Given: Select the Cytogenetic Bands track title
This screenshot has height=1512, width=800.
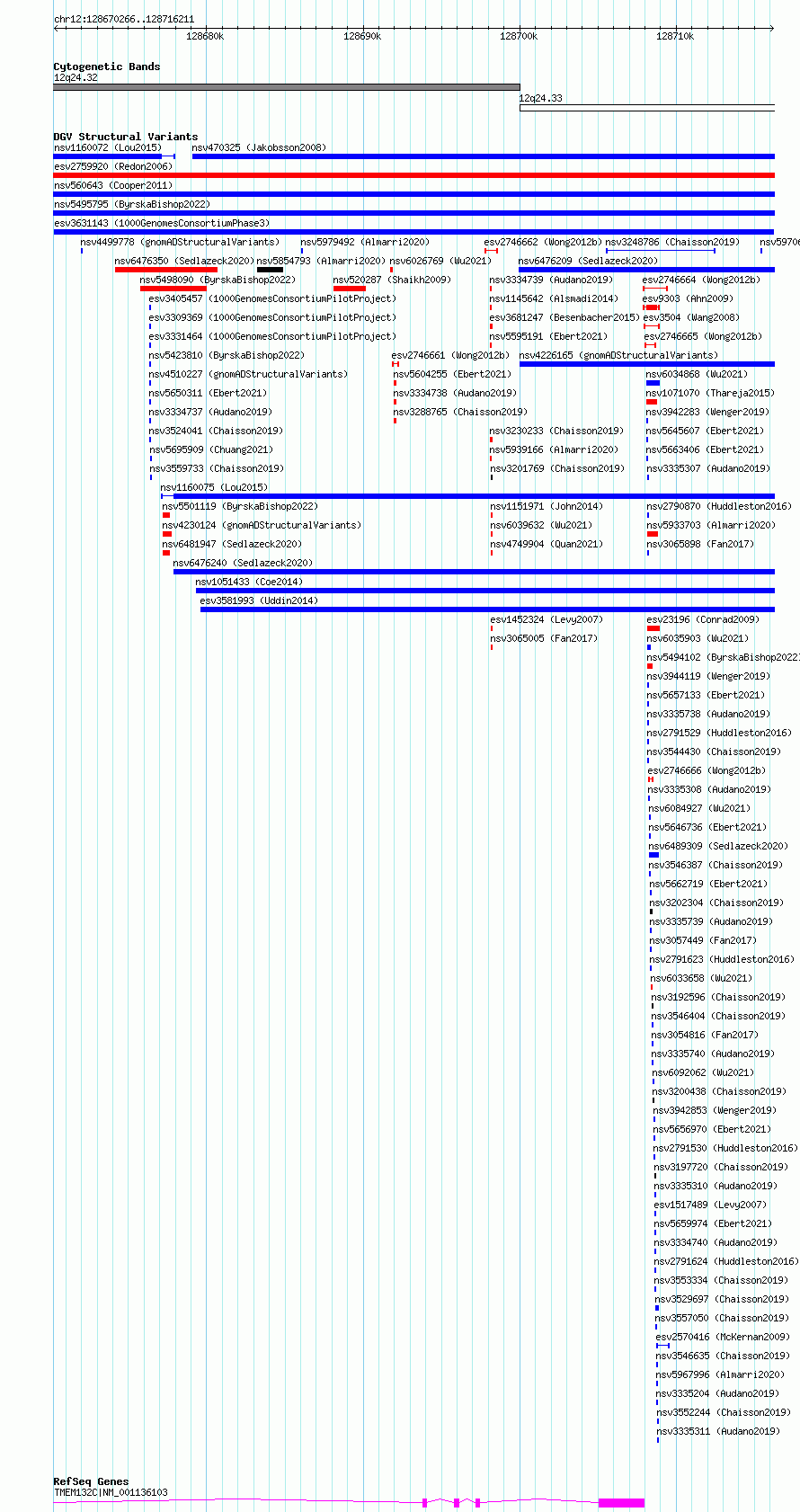Looking at the screenshot, I should (107, 67).
